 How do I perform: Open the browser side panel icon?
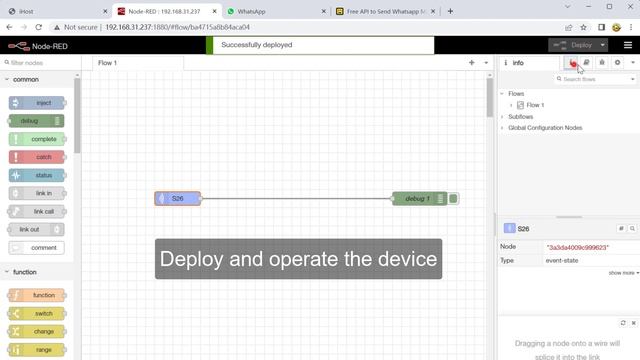point(601,27)
